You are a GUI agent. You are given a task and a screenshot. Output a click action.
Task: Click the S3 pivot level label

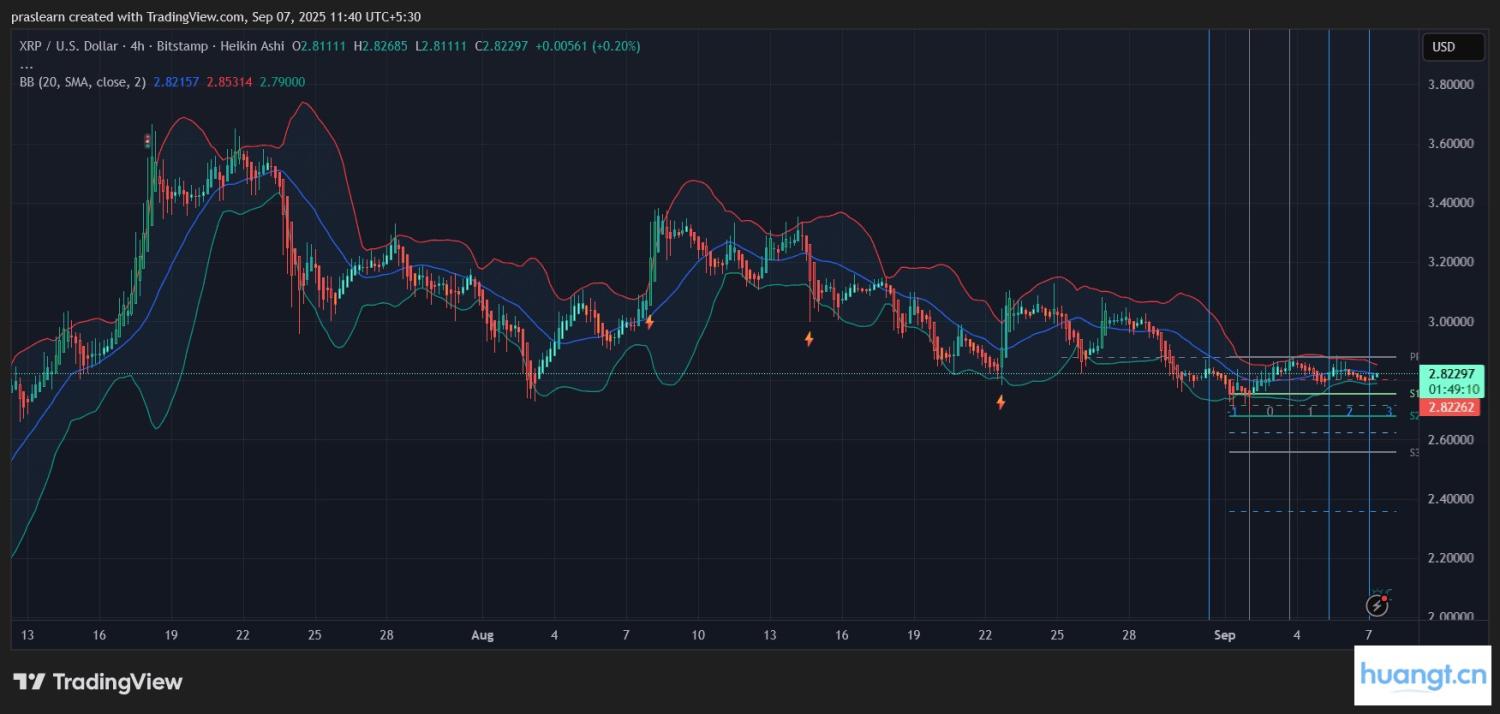tap(1414, 453)
